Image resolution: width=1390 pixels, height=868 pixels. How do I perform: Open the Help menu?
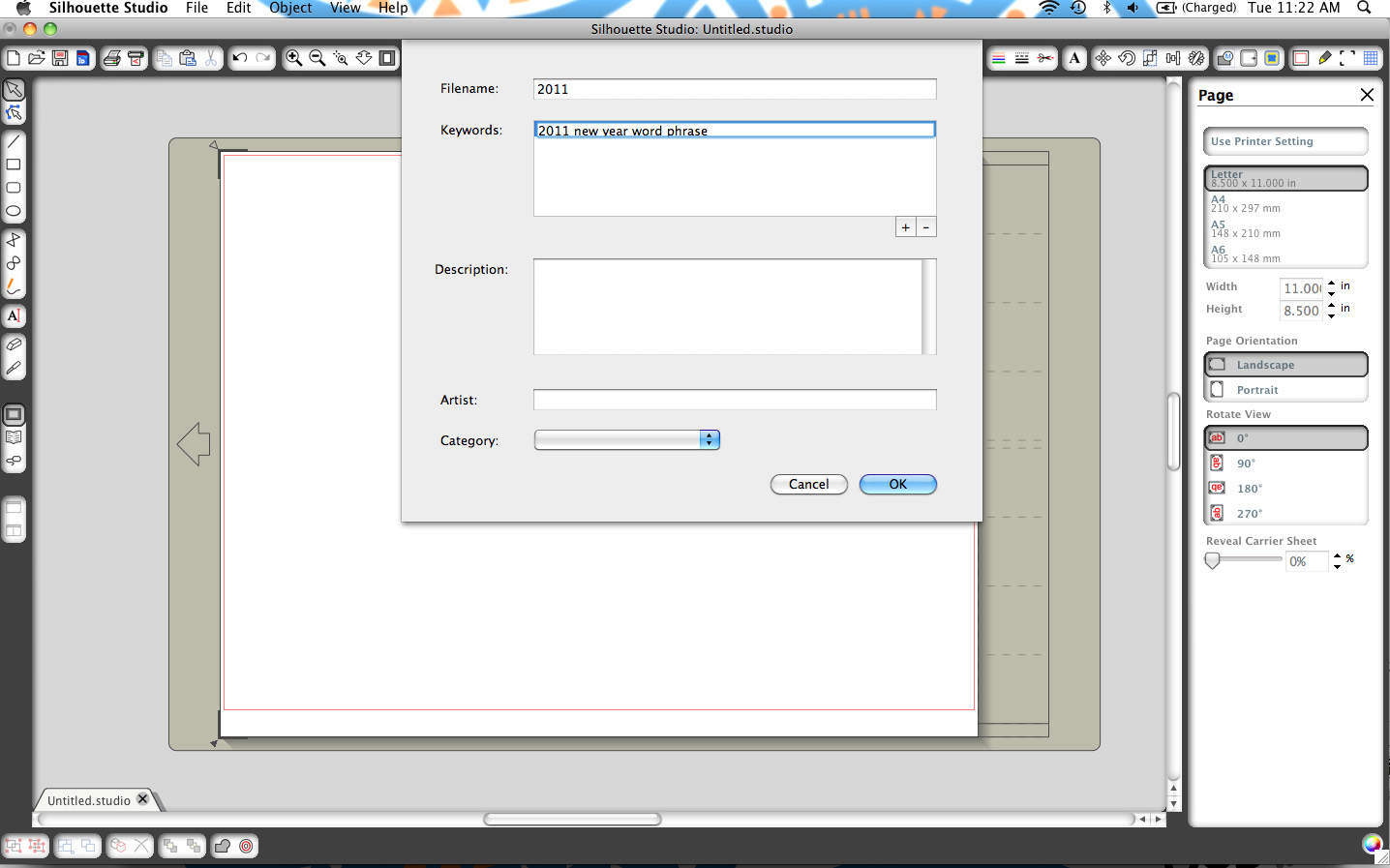393,8
